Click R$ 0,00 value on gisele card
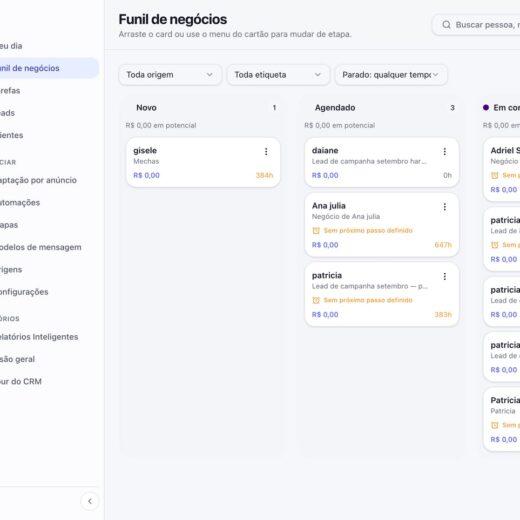Image resolution: width=520 pixels, height=520 pixels. point(146,175)
